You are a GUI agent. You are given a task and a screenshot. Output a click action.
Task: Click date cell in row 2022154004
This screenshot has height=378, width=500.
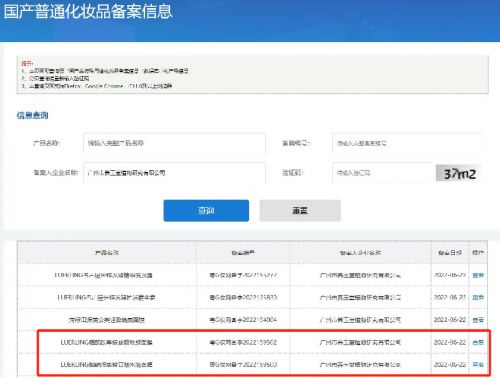(x=450, y=320)
